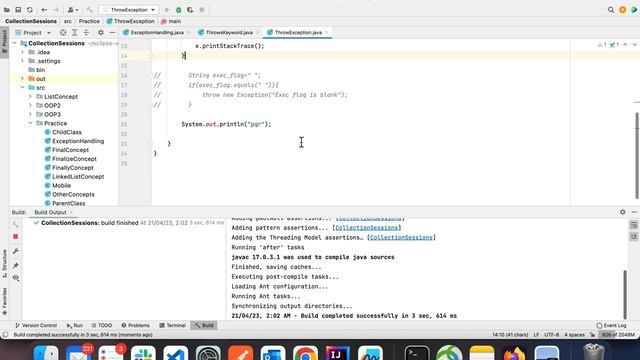Open the Terminal tool window tab
Viewport: 640px width, 360px height.
[x=172, y=325]
